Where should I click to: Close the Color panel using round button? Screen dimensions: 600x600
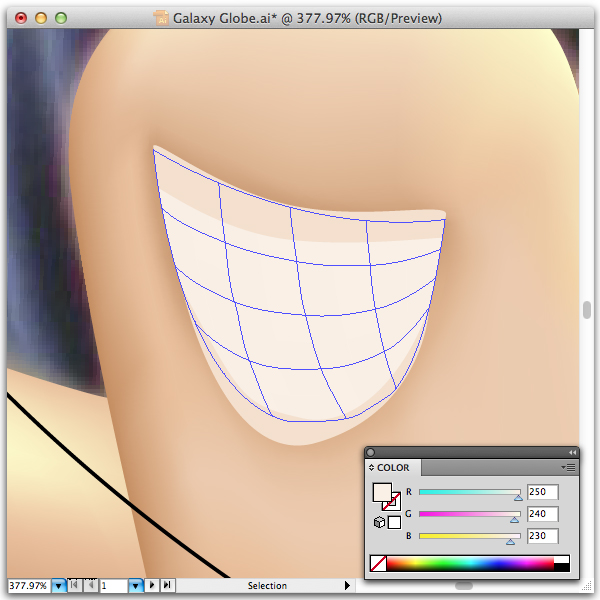(370, 452)
